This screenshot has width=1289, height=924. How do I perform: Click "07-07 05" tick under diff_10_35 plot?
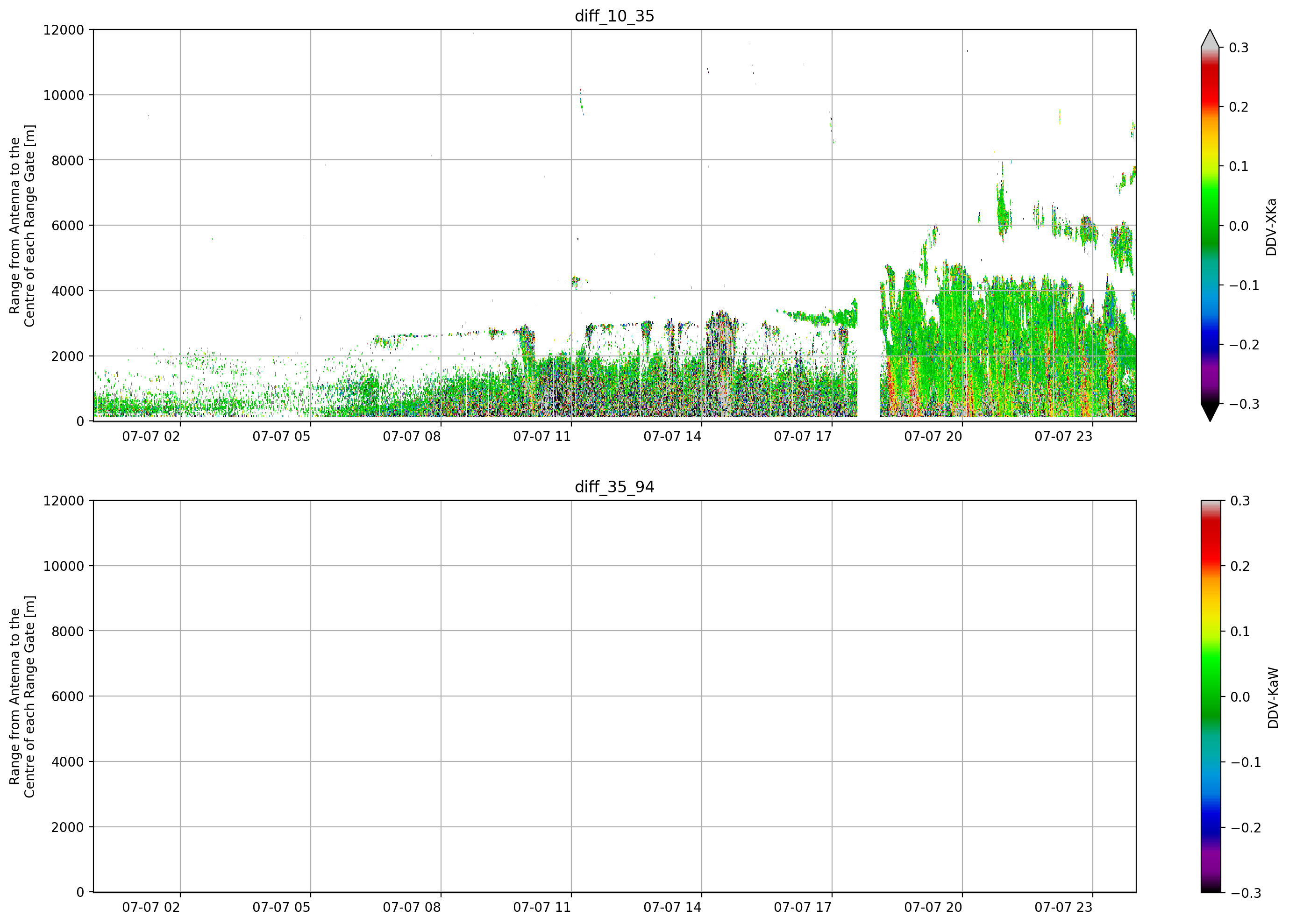click(281, 436)
